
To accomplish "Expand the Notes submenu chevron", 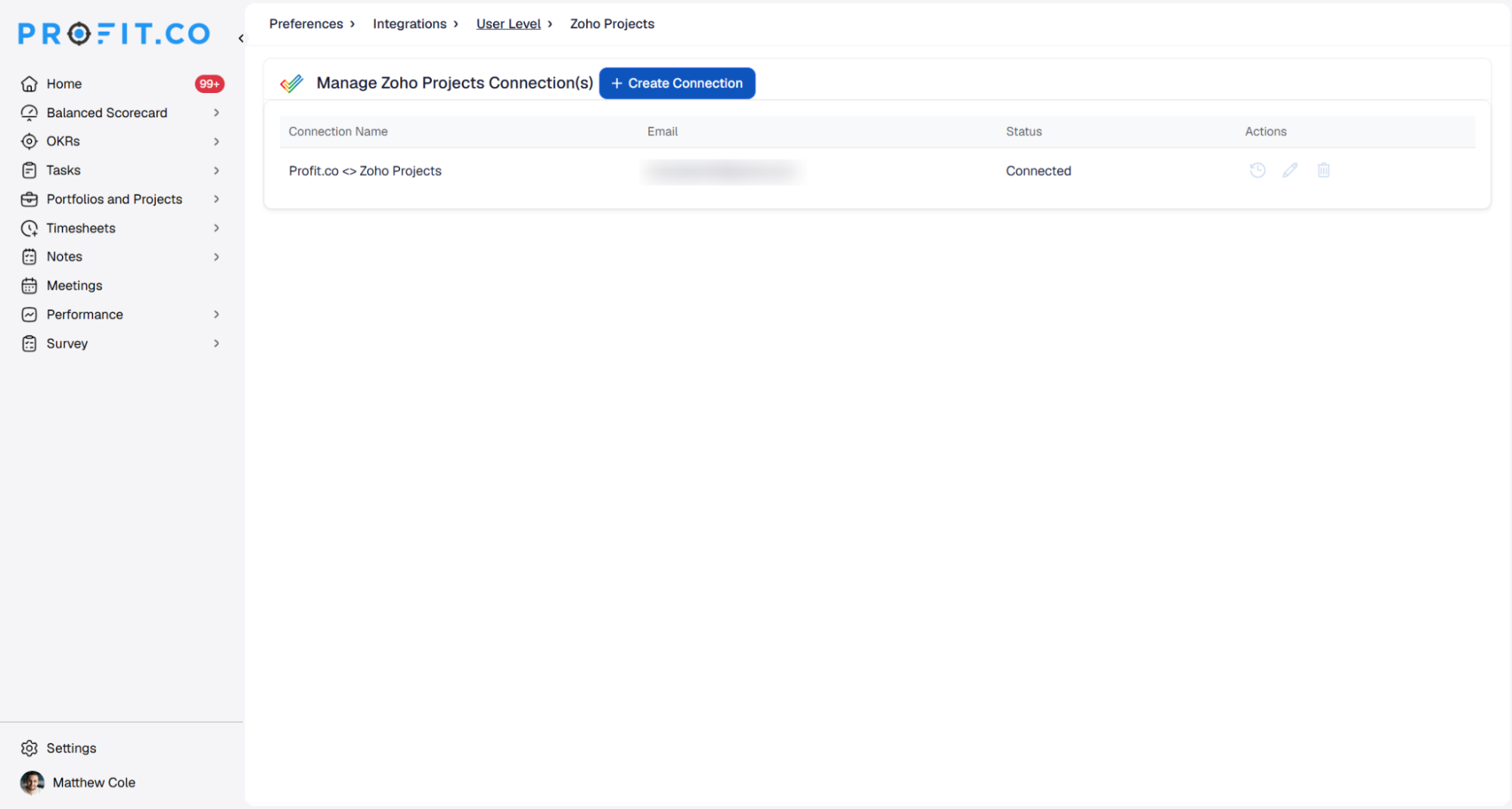I will pyautogui.click(x=216, y=257).
